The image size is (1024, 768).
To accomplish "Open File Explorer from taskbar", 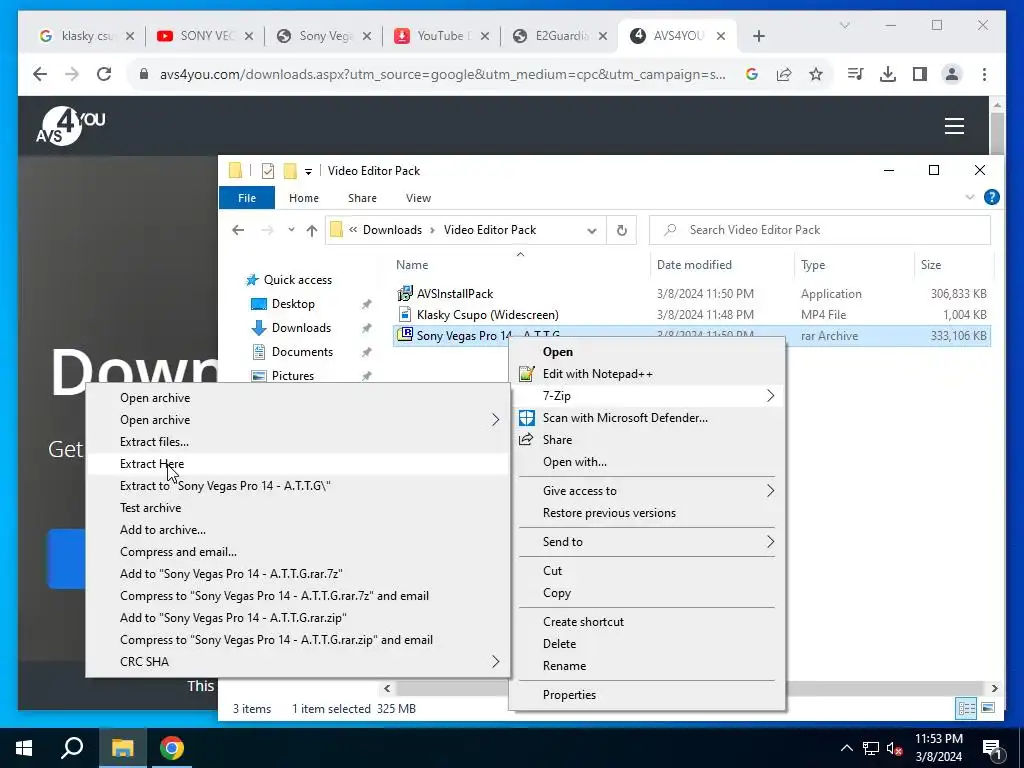I will tap(122, 748).
